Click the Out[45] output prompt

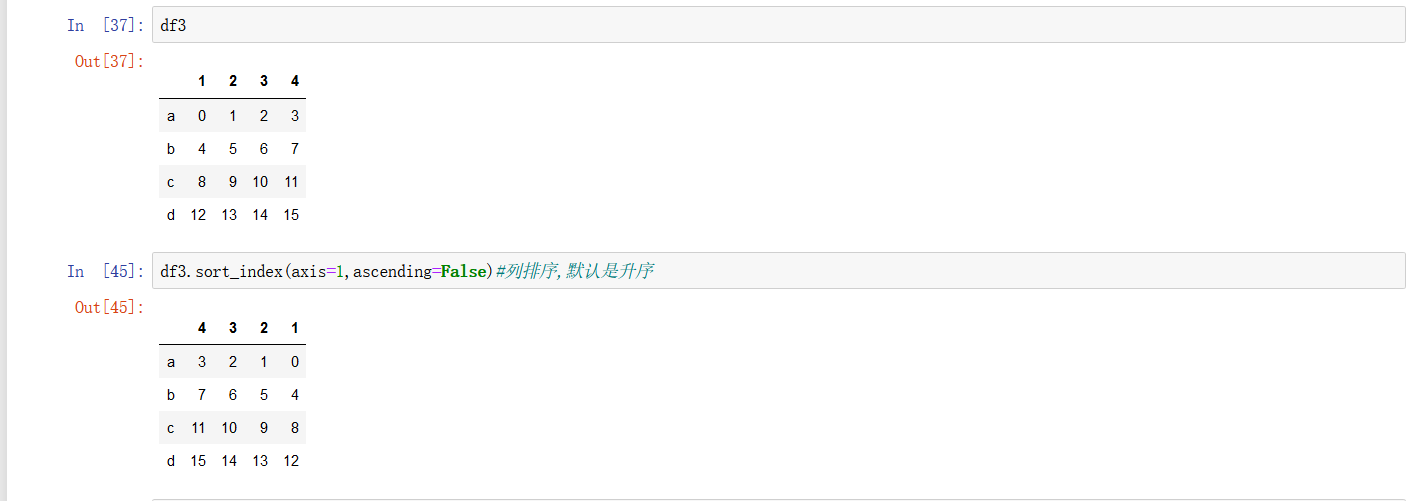click(109, 307)
